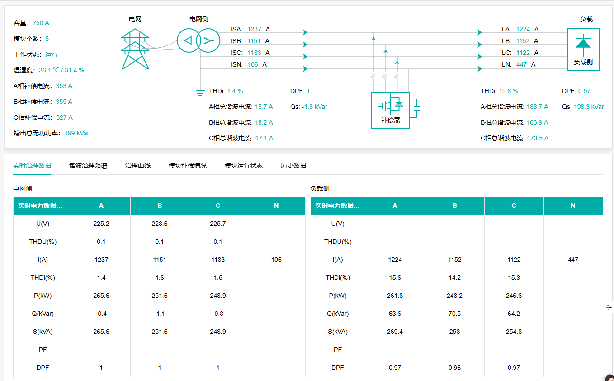614x381 pixels.
Task: Click the left table Q(kVar) cell 1.1
Action: point(160,314)
